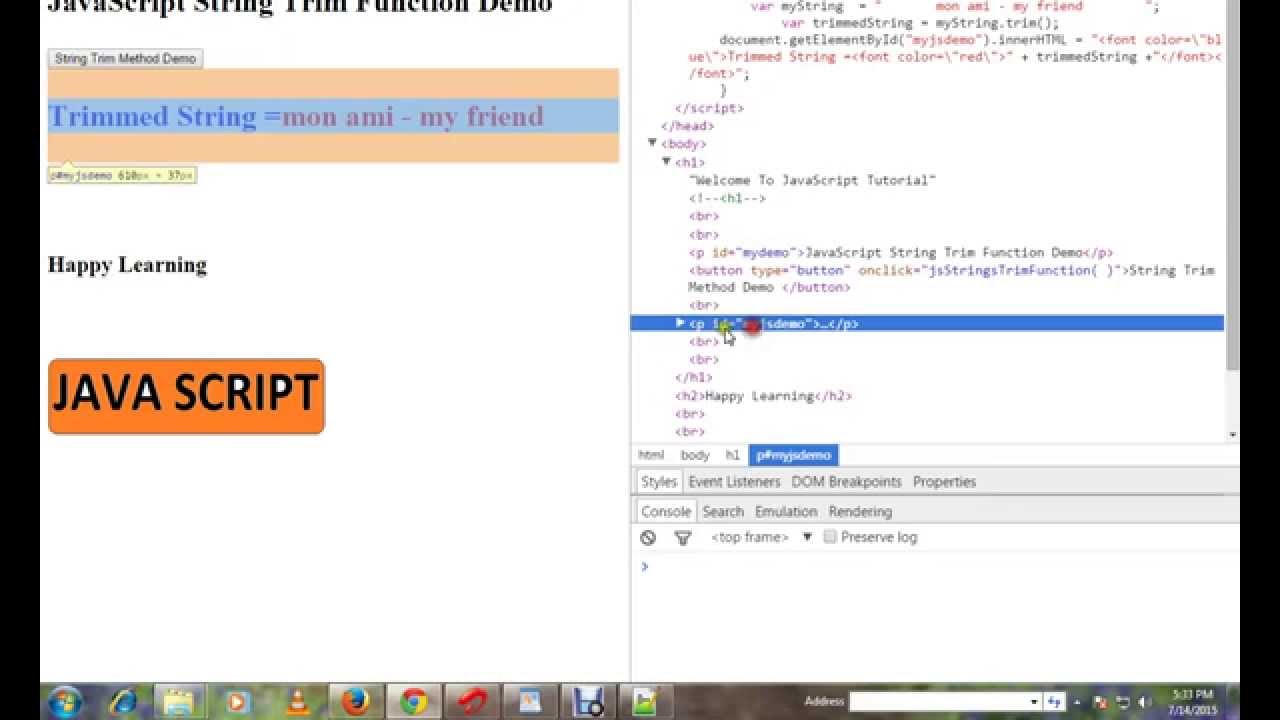Open the picture viewer taskbar icon

pyautogui.click(x=529, y=702)
